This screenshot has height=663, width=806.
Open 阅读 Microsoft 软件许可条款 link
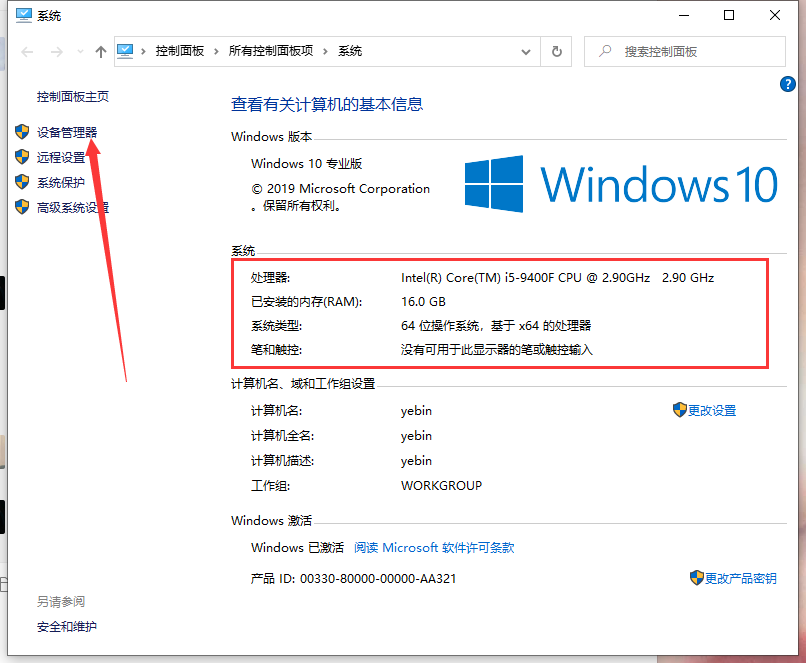[x=434, y=547]
